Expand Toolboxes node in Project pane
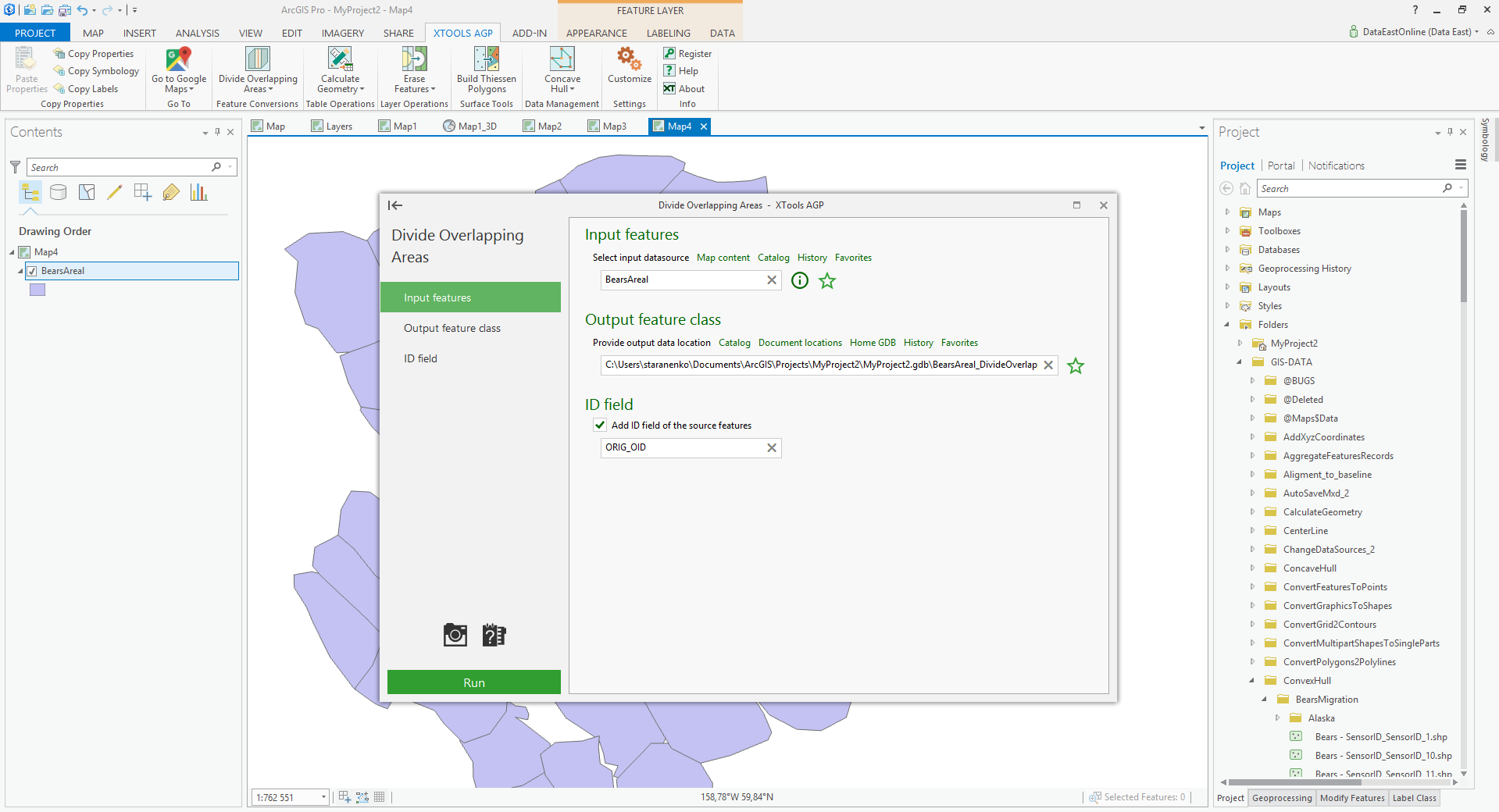Image resolution: width=1499 pixels, height=812 pixels. (x=1227, y=231)
